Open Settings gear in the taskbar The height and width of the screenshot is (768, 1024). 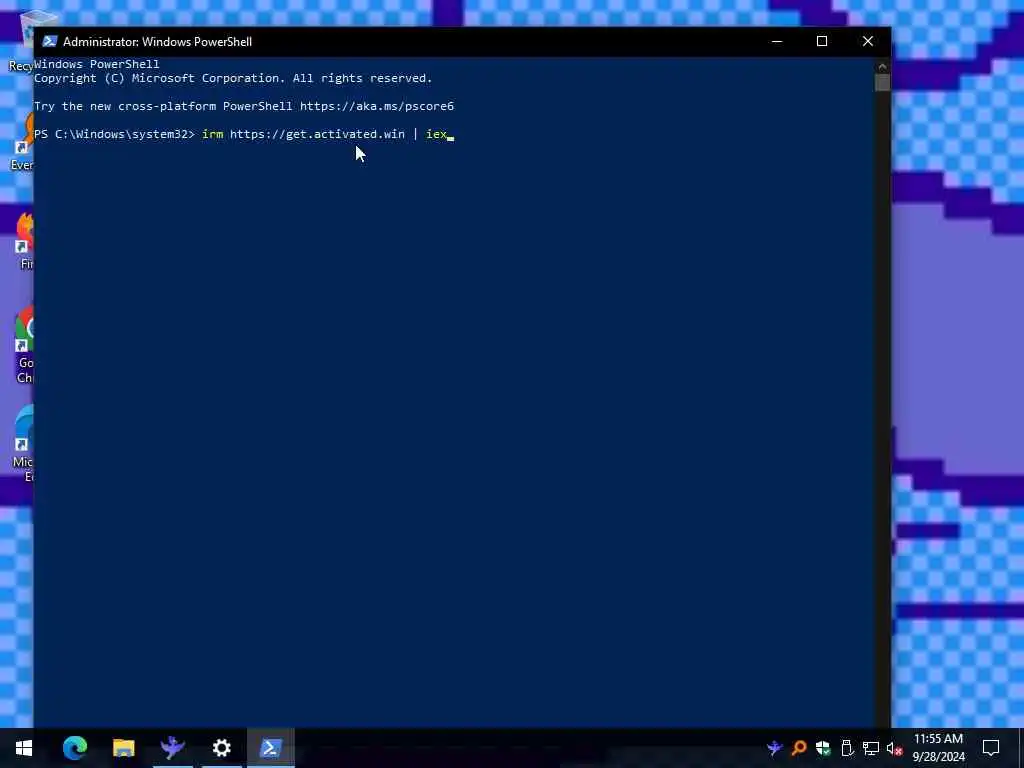(x=221, y=748)
